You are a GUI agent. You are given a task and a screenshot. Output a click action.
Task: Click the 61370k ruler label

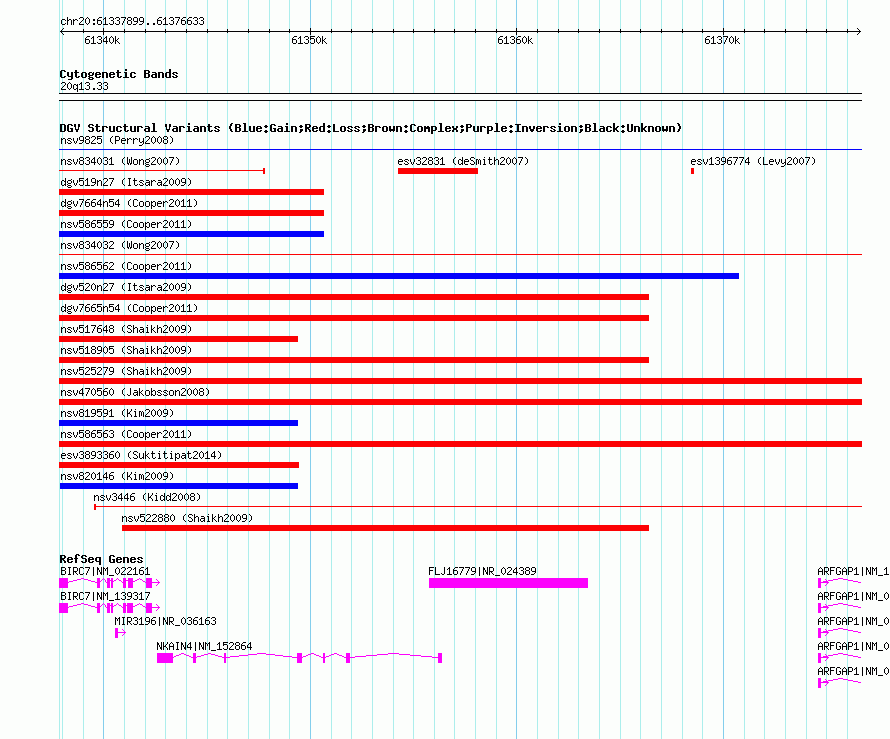pos(722,40)
